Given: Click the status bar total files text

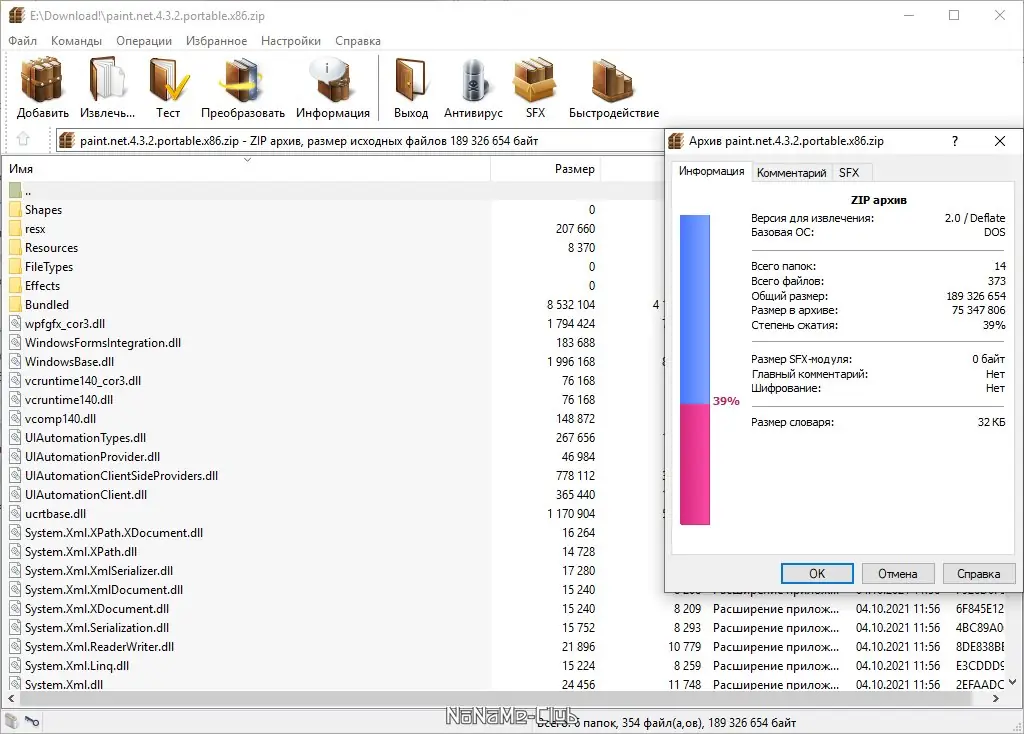Looking at the screenshot, I should point(666,722).
